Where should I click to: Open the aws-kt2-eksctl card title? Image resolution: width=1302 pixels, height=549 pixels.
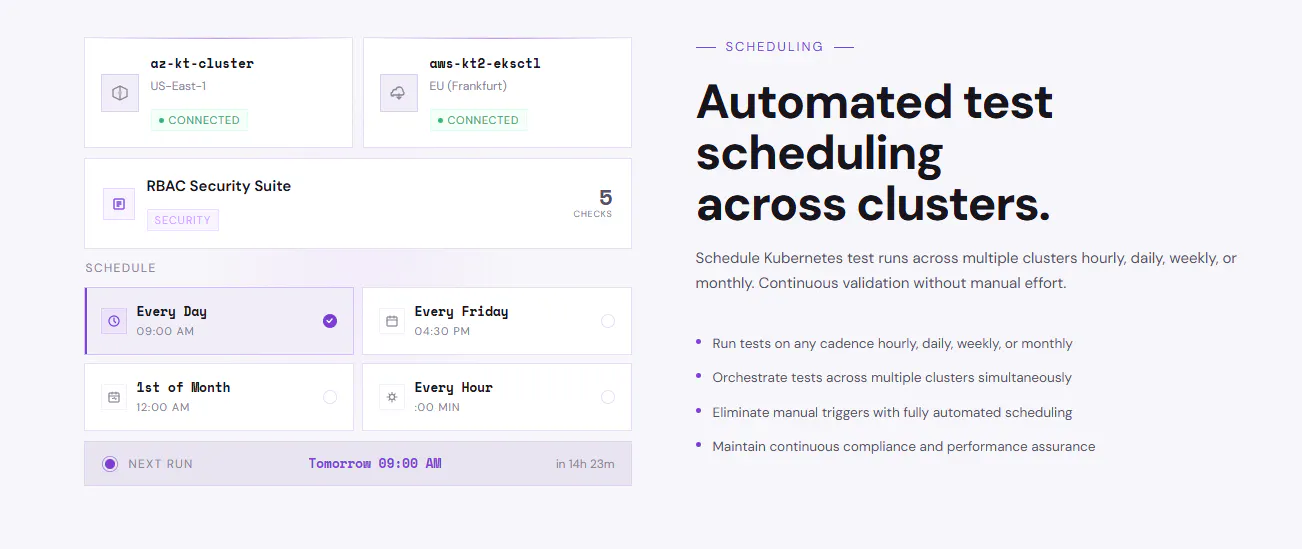[485, 63]
